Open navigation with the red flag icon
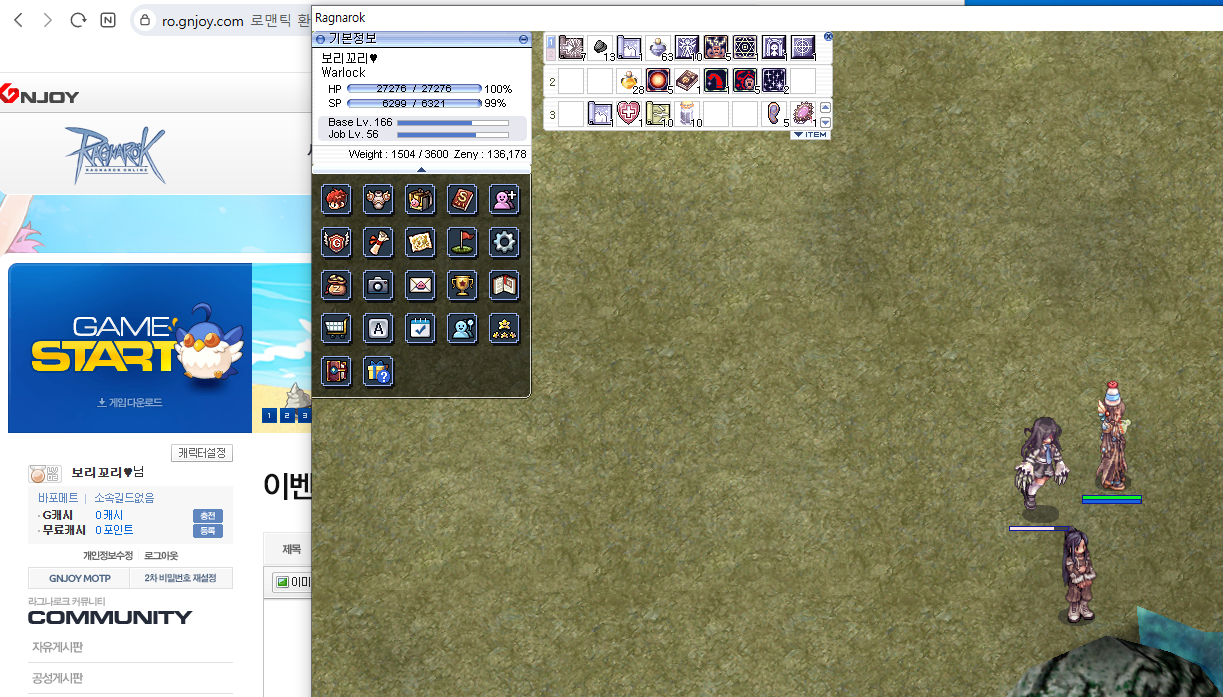The width and height of the screenshot is (1223, 697). 462,242
